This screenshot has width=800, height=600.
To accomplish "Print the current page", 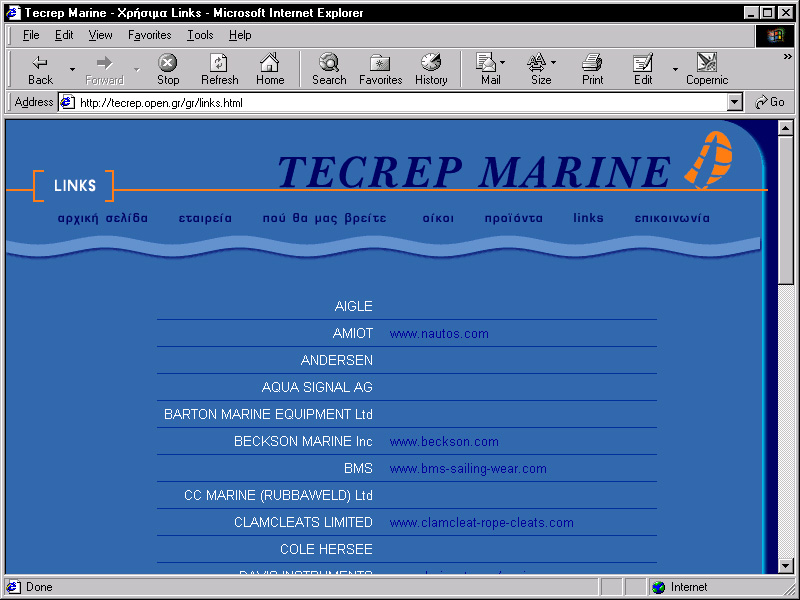I will tap(592, 69).
